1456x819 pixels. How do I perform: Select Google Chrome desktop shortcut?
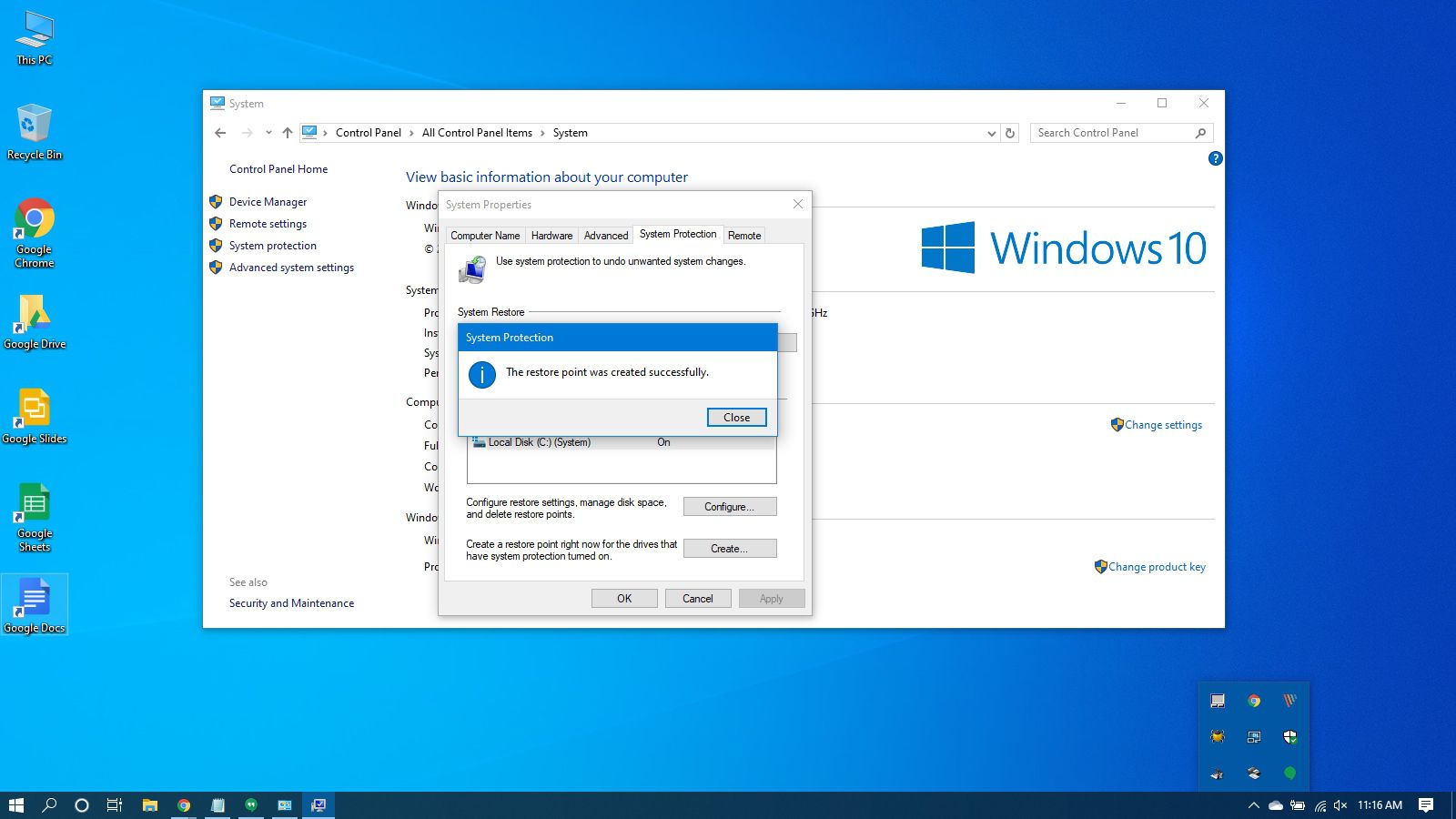(x=35, y=233)
